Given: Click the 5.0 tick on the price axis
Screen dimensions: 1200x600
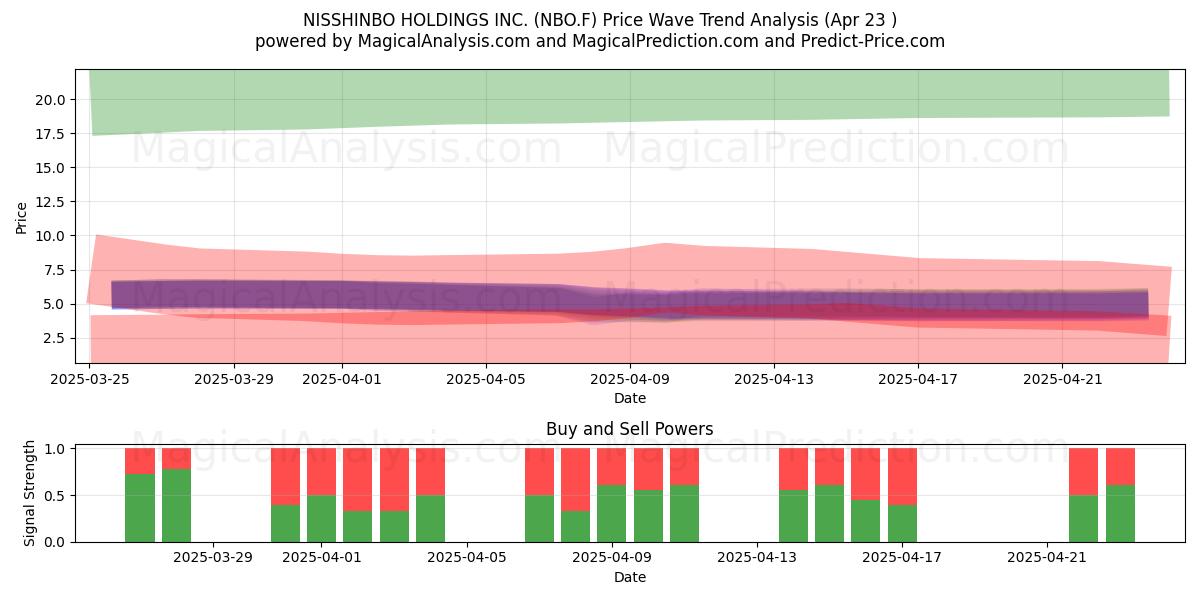Looking at the screenshot, I should tap(55, 304).
